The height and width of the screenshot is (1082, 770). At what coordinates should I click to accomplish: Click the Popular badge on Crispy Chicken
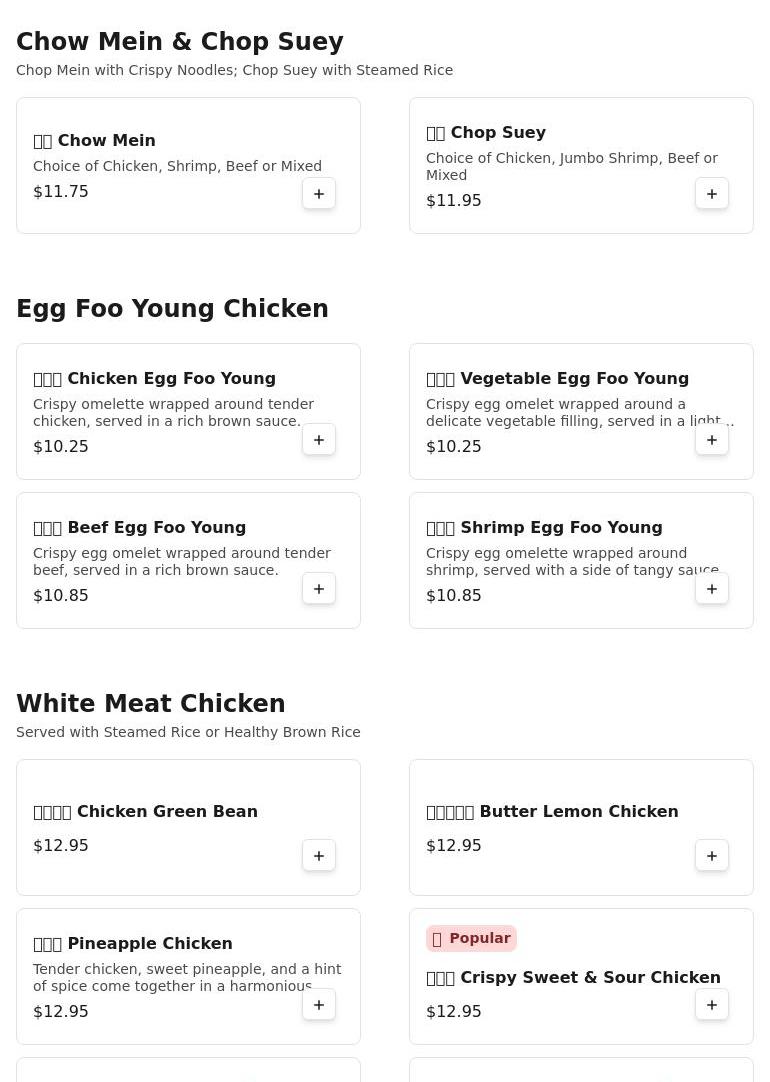coord(471,938)
